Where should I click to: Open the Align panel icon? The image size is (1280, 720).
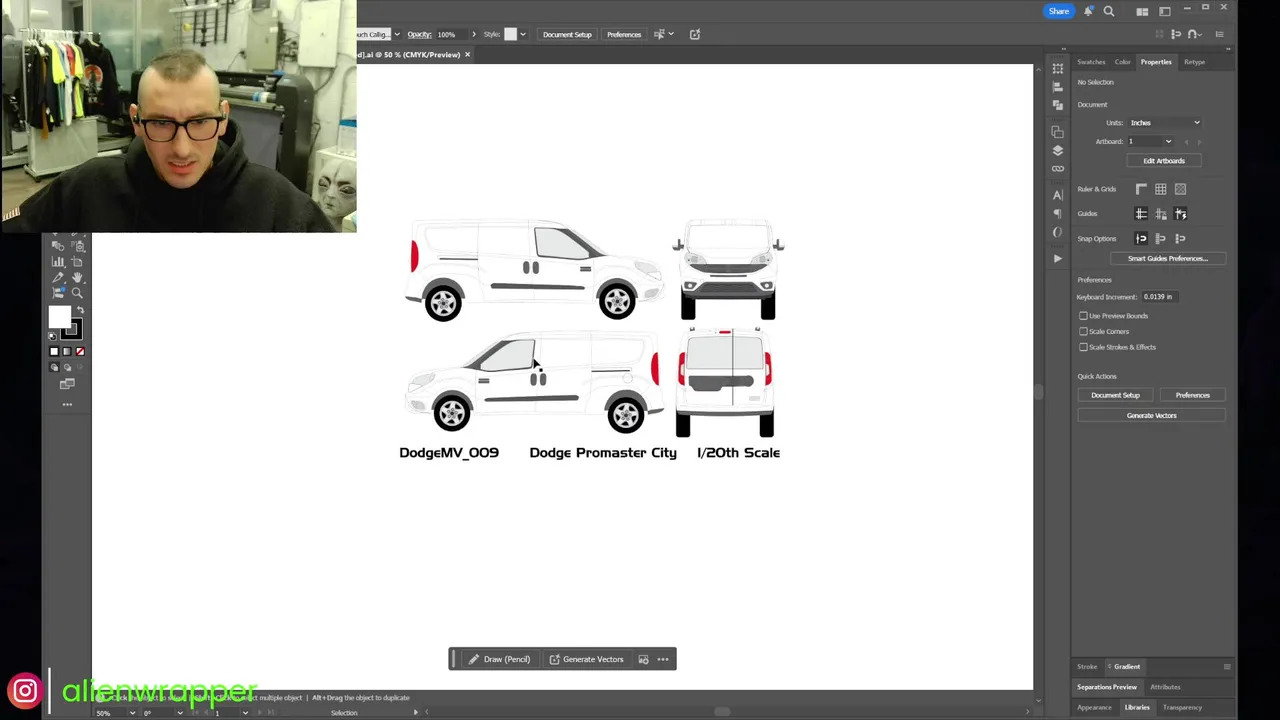(1058, 87)
